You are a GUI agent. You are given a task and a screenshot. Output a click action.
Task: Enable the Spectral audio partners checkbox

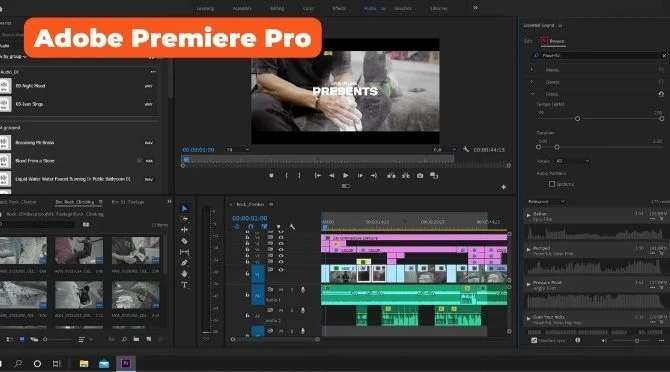[552, 184]
